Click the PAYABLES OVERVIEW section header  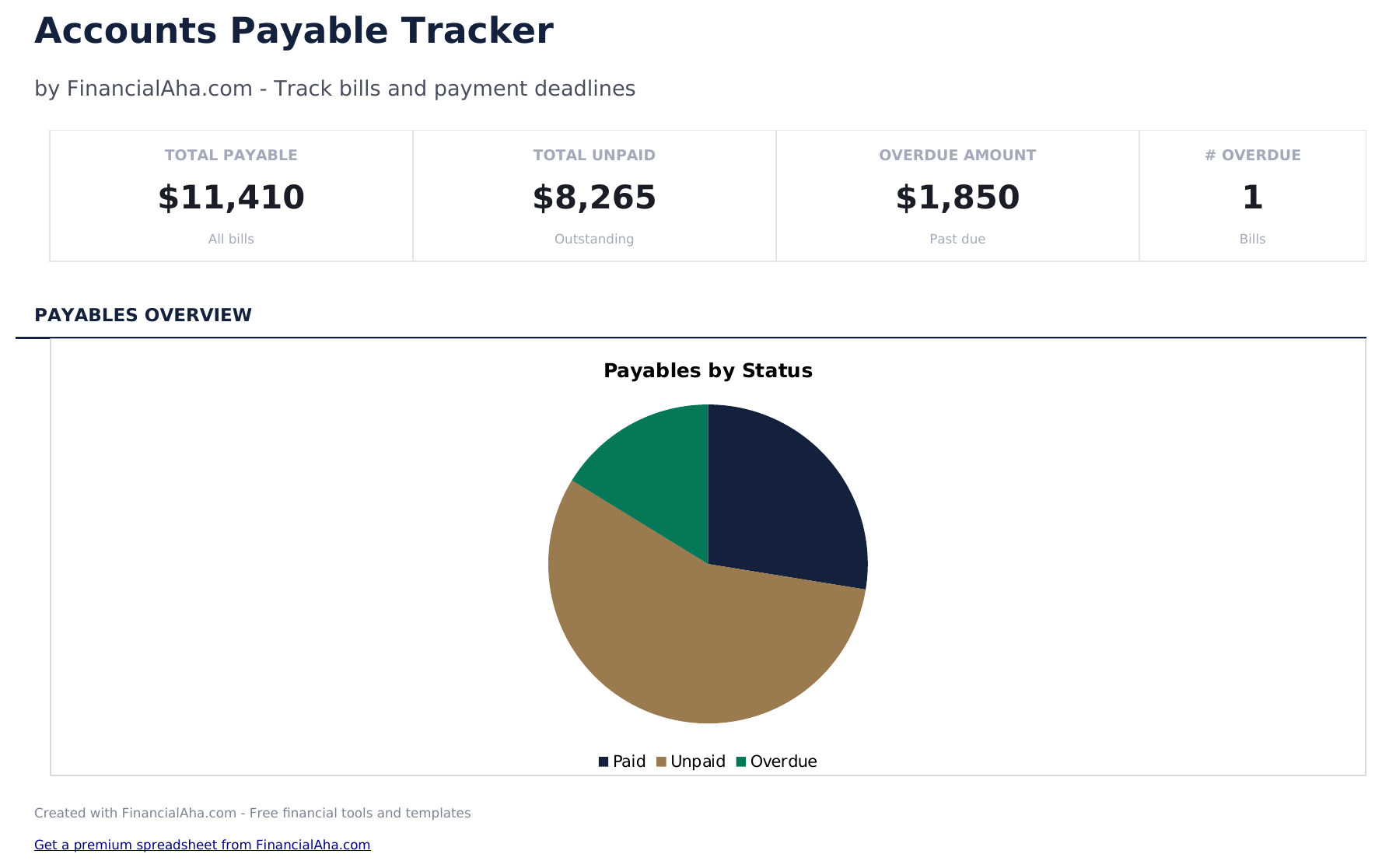[x=143, y=315]
